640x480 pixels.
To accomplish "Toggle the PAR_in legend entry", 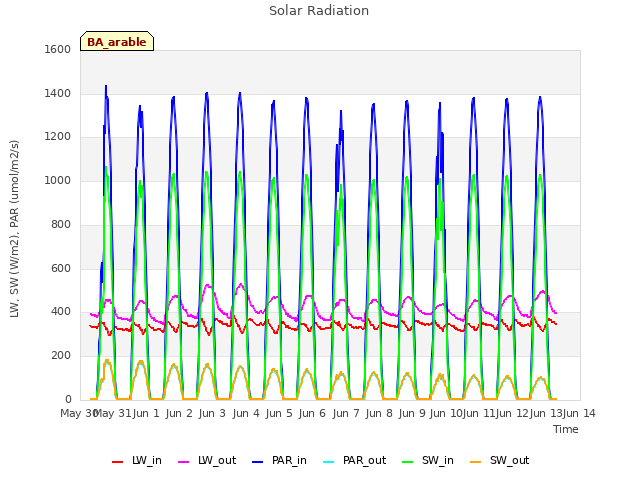I will click(280, 461).
